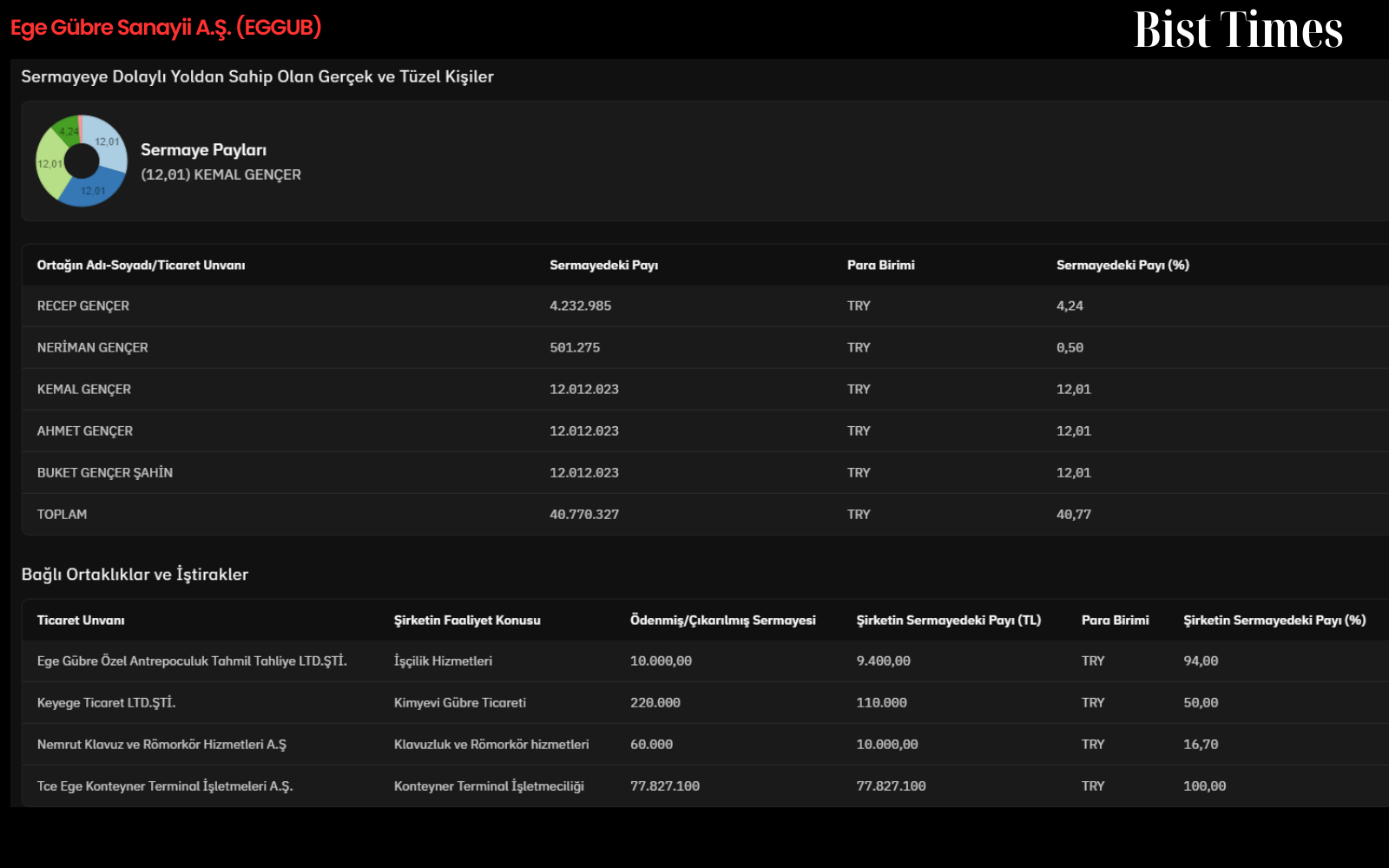Select the NERİMAN GENÇER row name

[92, 347]
